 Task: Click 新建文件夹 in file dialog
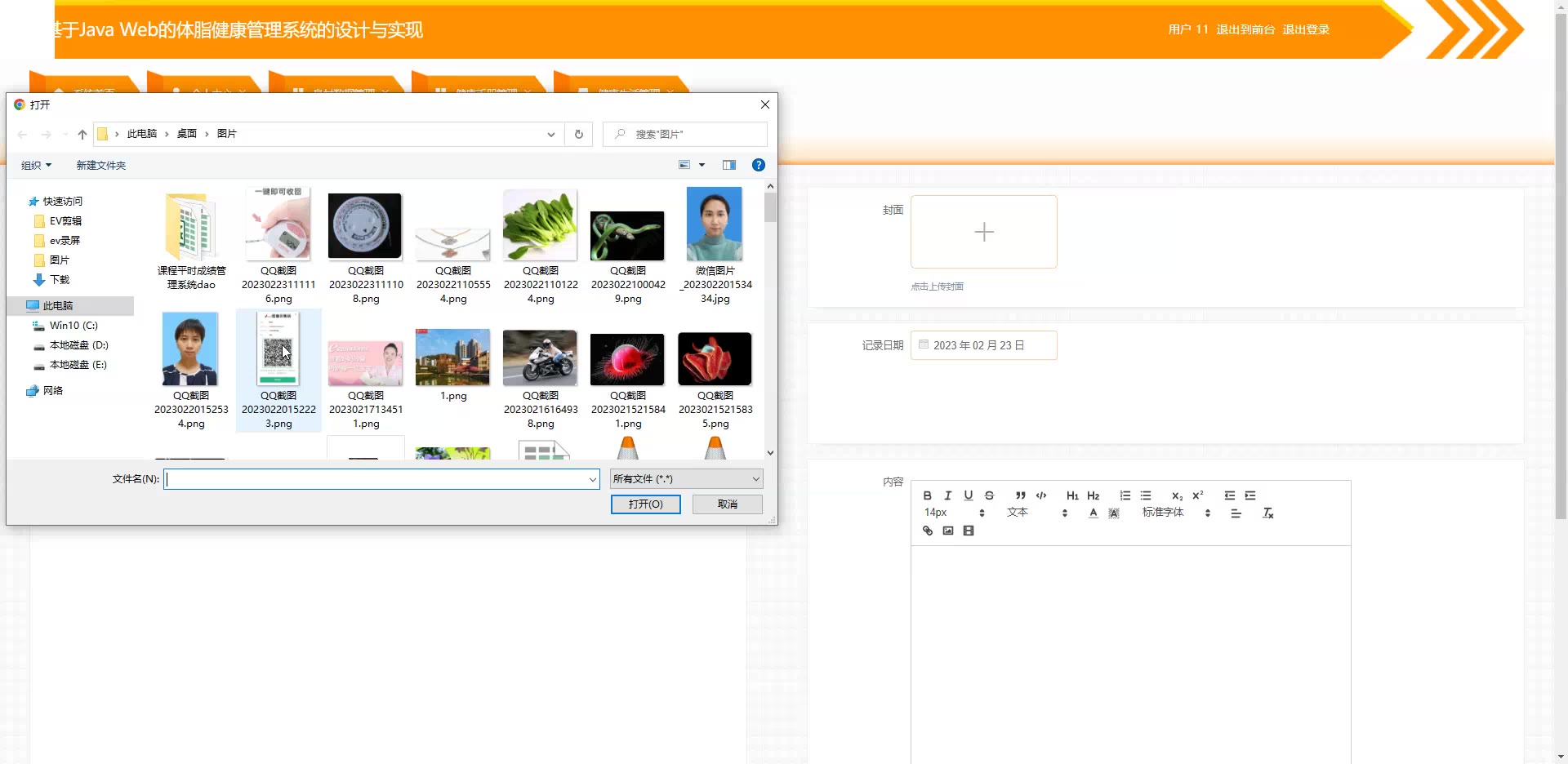101,165
